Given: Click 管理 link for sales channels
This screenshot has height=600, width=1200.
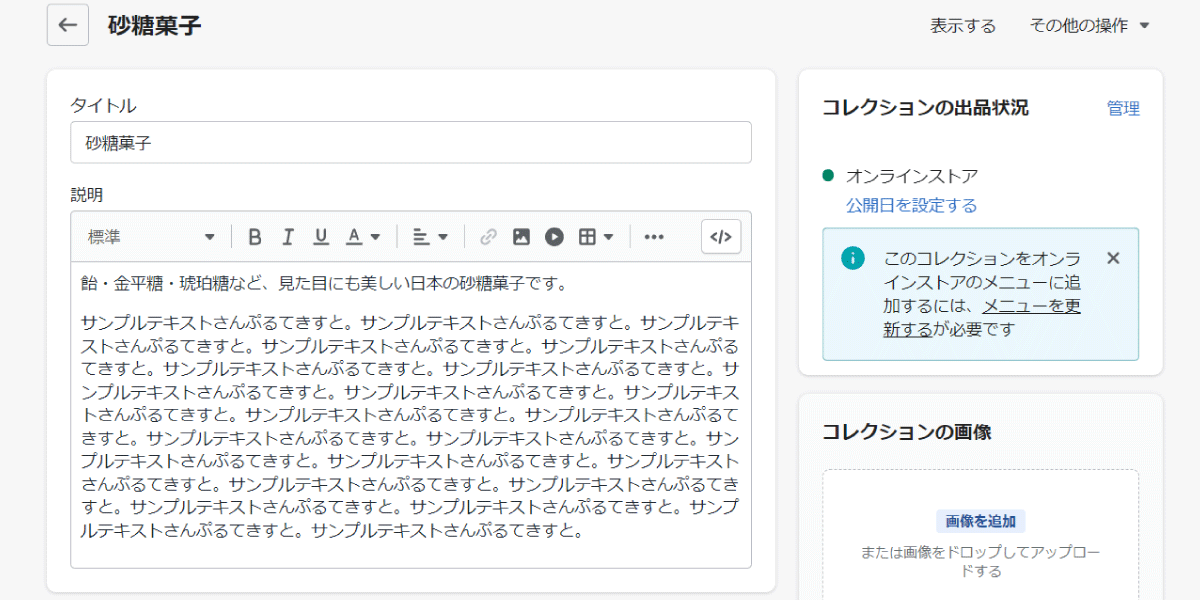Looking at the screenshot, I should pos(1123,108).
